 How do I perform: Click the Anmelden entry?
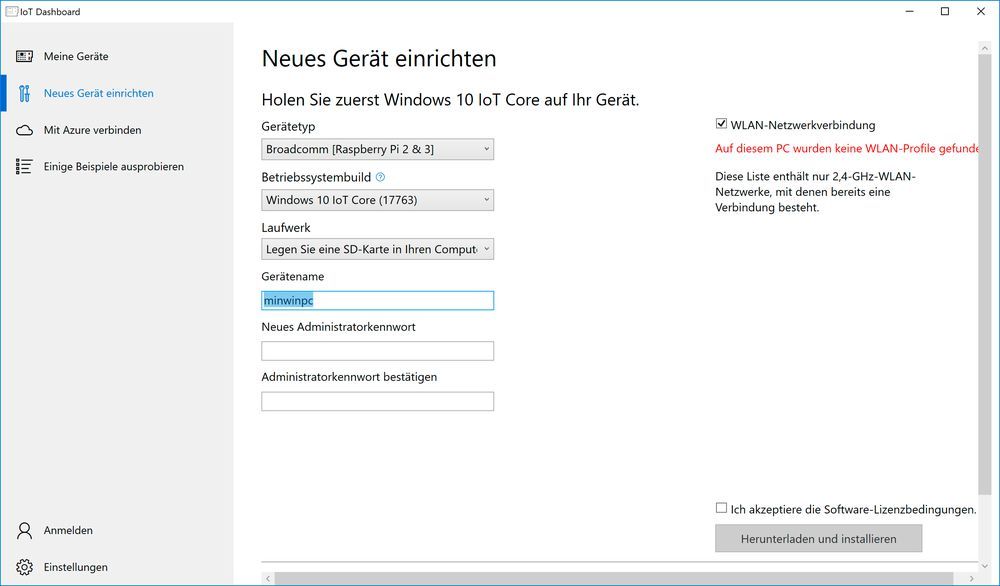point(67,530)
